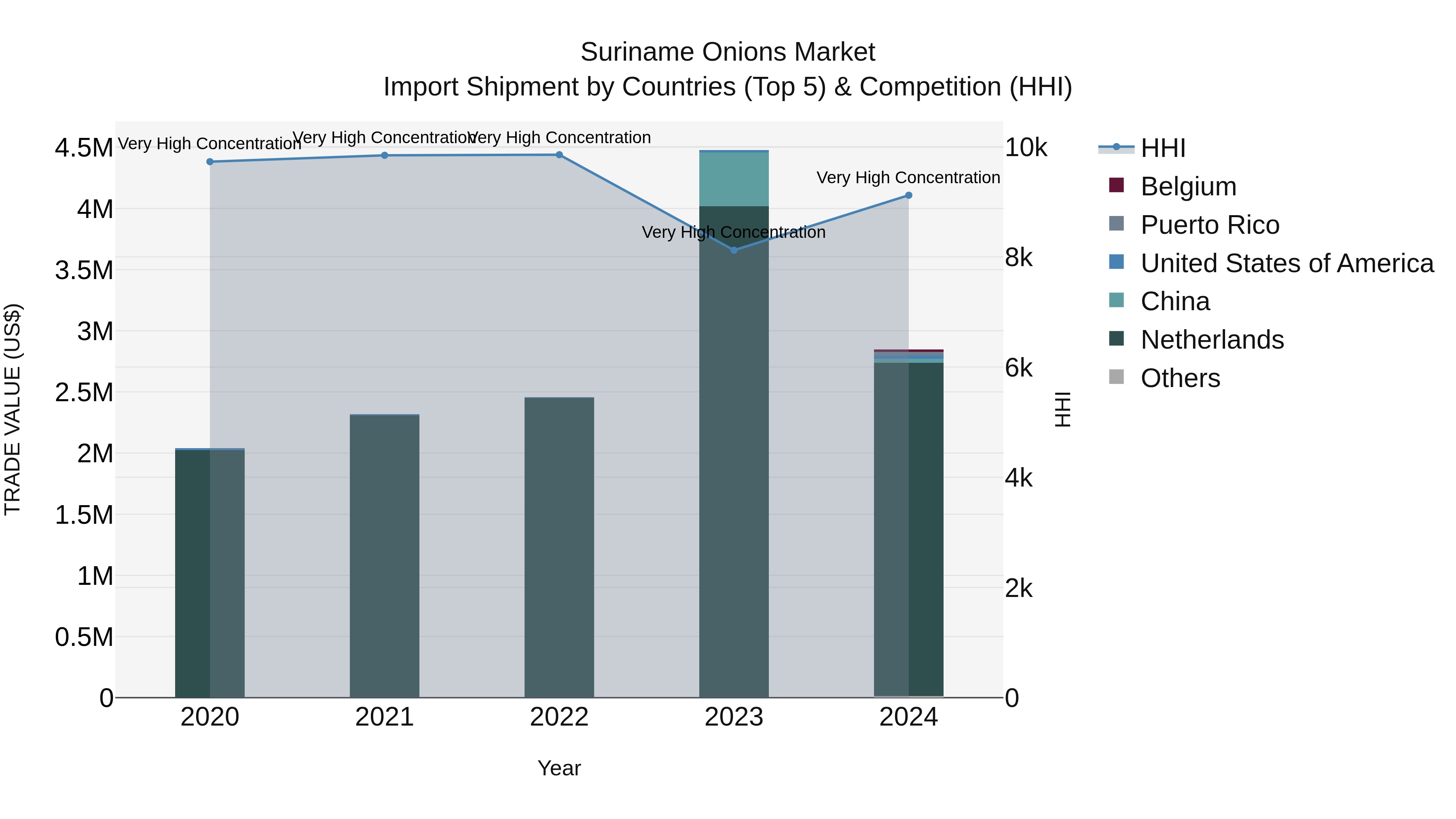The height and width of the screenshot is (819, 1456).
Task: Click the 10k HHI axis tick label
Action: click(x=1026, y=148)
